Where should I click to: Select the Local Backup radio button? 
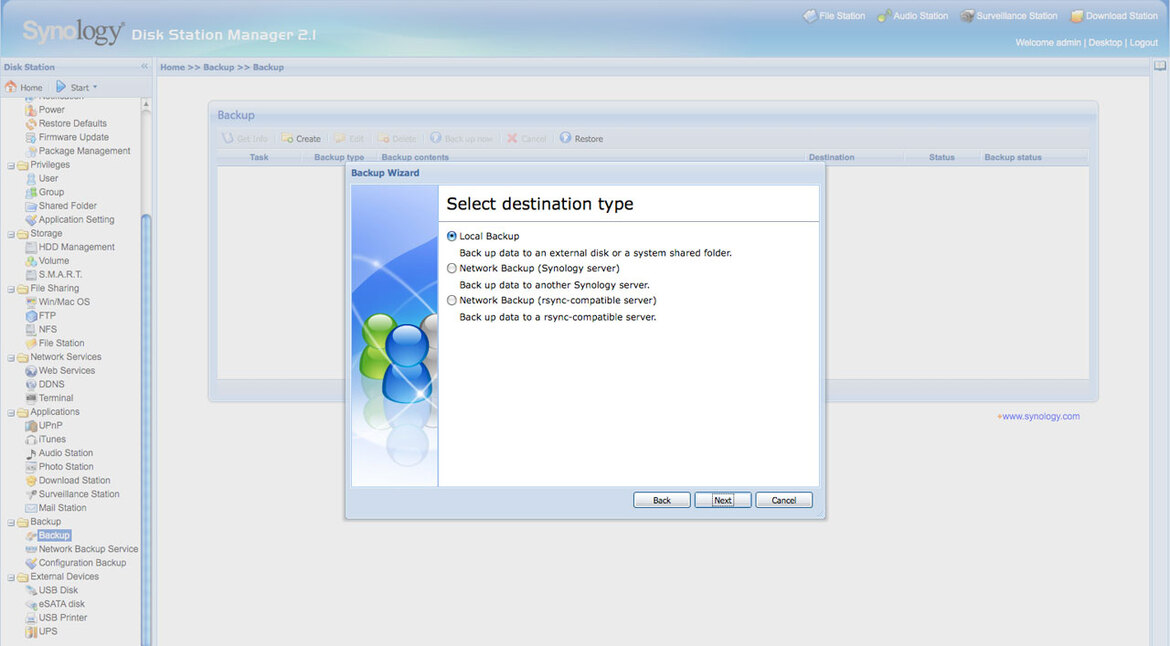click(x=451, y=236)
